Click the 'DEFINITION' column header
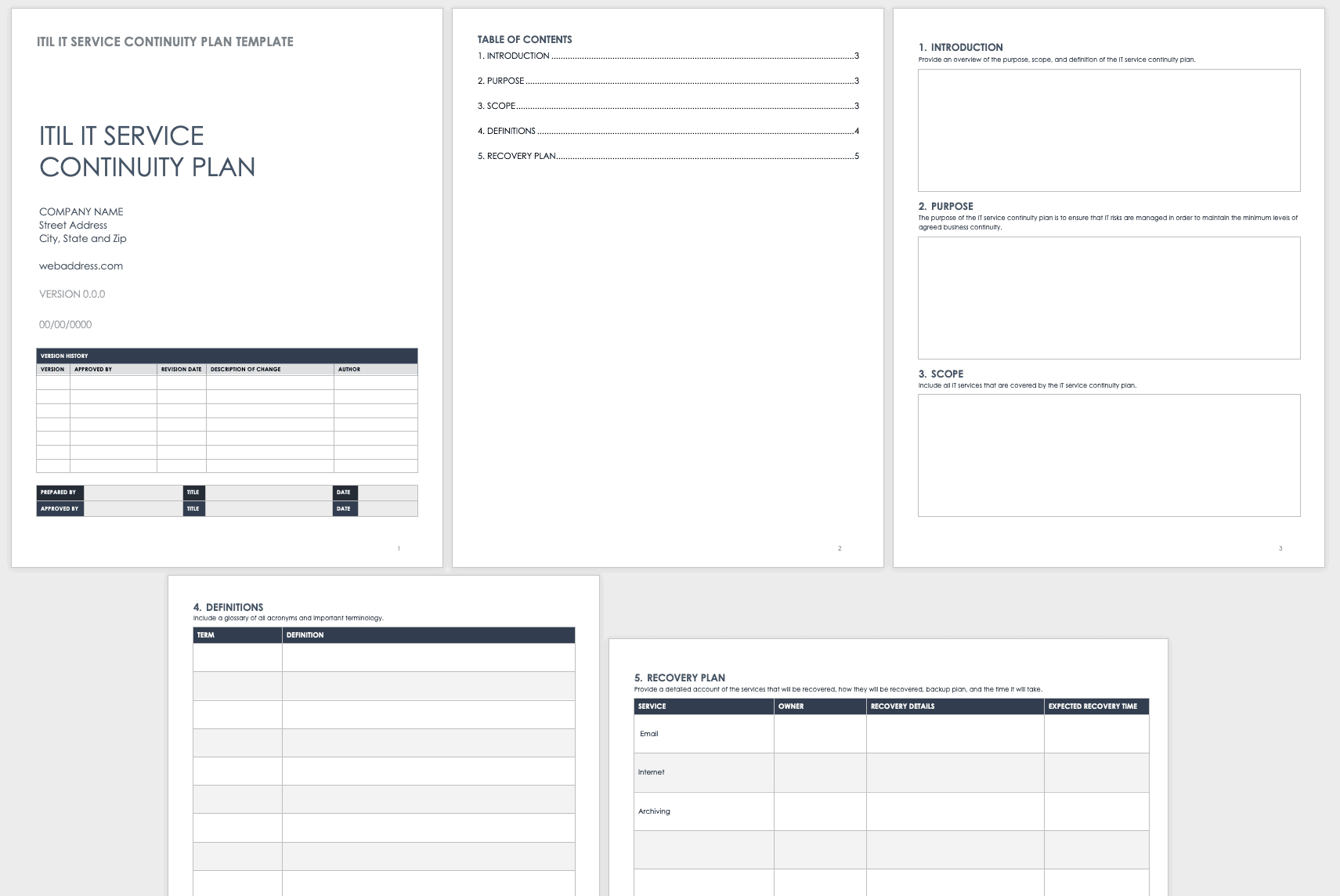This screenshot has width=1340, height=896. pyautogui.click(x=428, y=635)
